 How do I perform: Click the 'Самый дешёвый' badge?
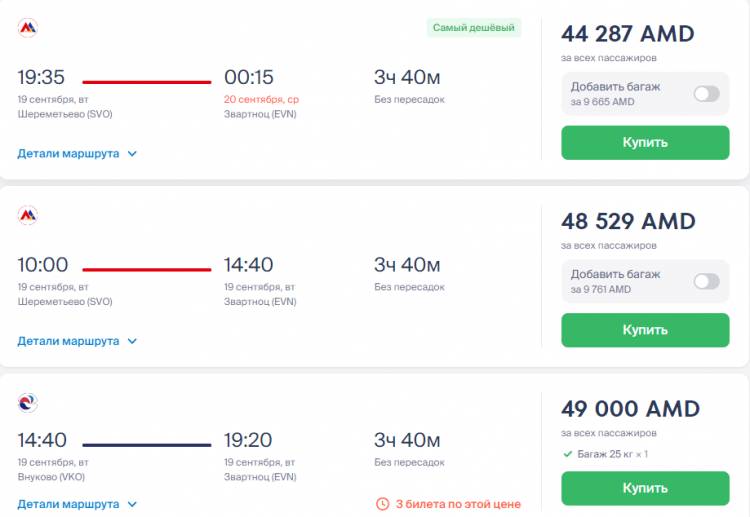coord(474,28)
